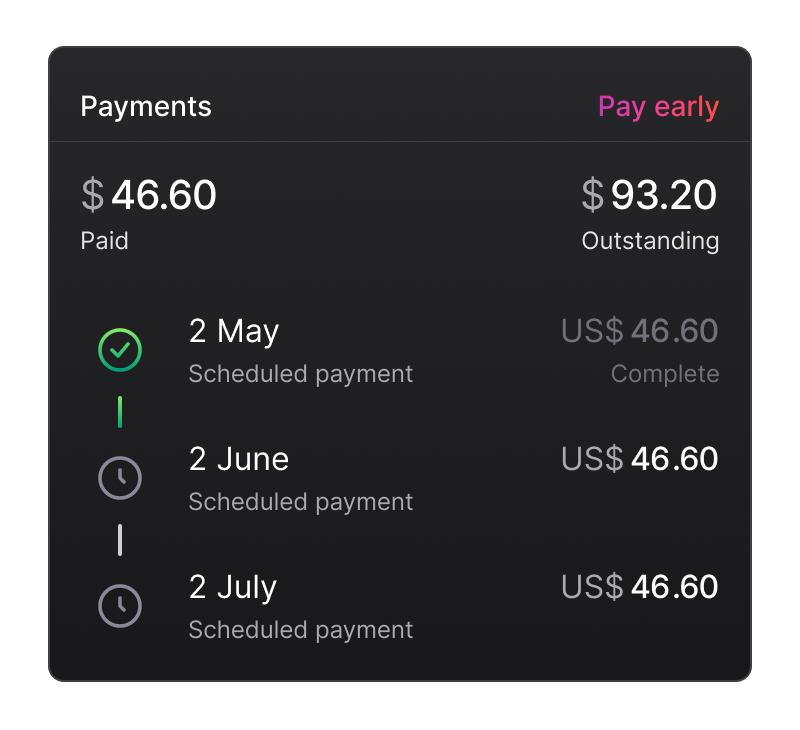Select the Paid label
This screenshot has width=800, height=730.
coord(104,241)
